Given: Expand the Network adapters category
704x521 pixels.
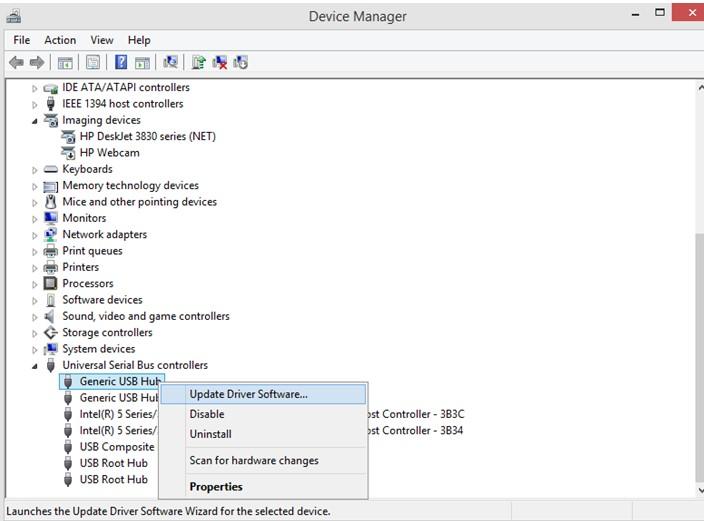Looking at the screenshot, I should 35,235.
